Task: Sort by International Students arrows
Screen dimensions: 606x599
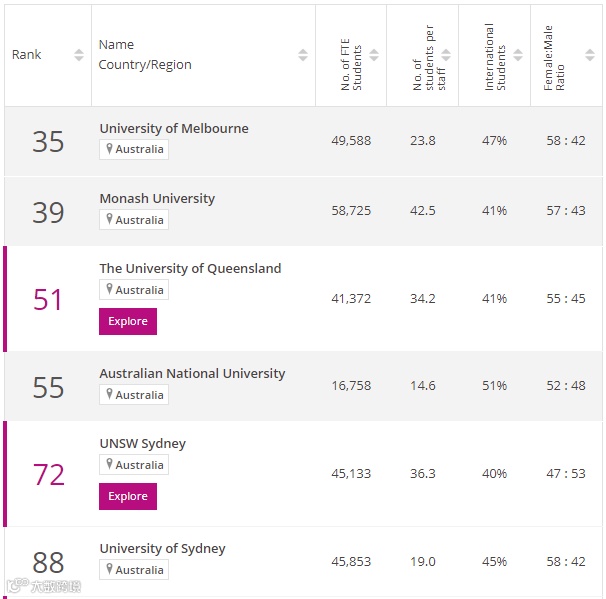Action: tap(518, 55)
